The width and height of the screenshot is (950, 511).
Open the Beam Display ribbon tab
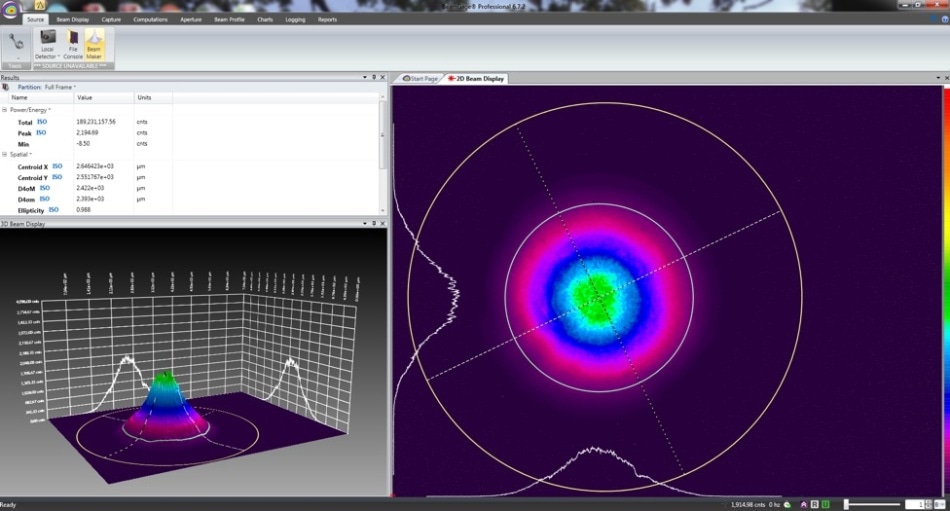click(73, 19)
